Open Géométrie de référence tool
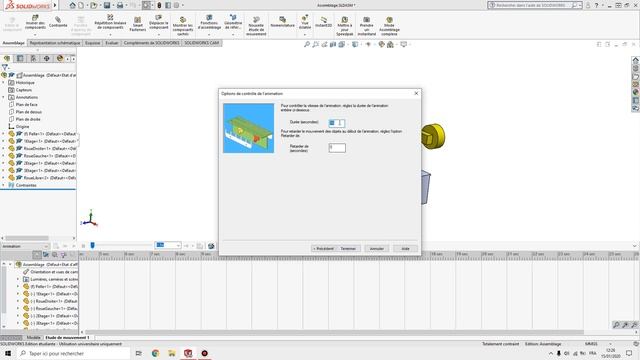This screenshot has height=360, width=640. [233, 23]
